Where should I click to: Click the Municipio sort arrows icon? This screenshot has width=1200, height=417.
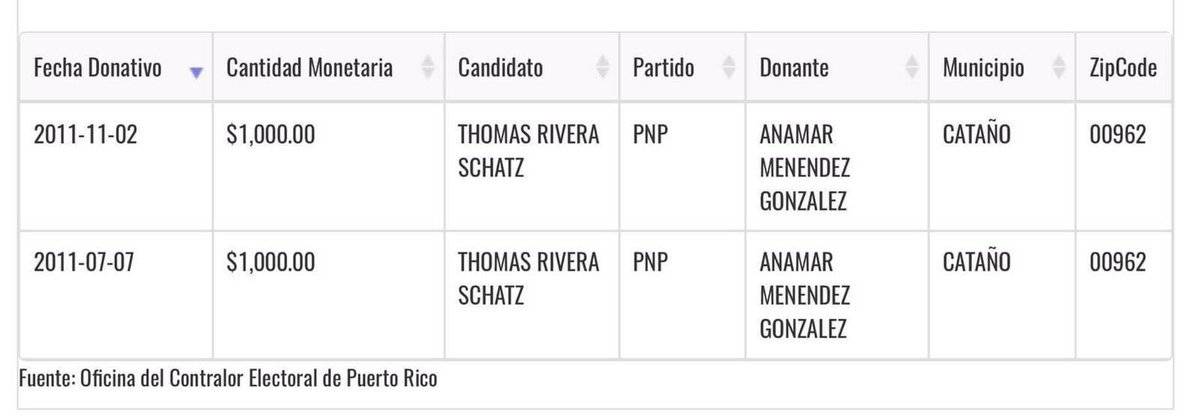(1059, 68)
